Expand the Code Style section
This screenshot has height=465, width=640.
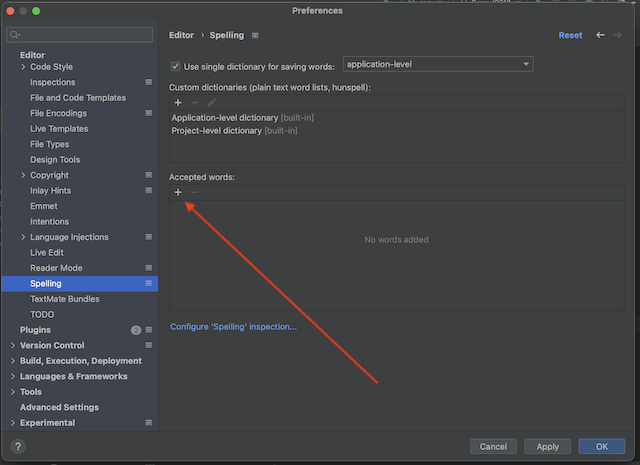(23, 67)
